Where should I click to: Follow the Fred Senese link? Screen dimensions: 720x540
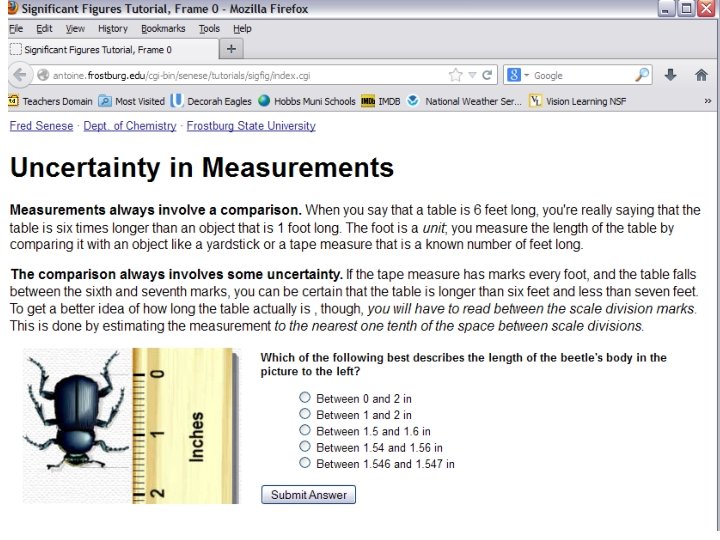(41, 126)
